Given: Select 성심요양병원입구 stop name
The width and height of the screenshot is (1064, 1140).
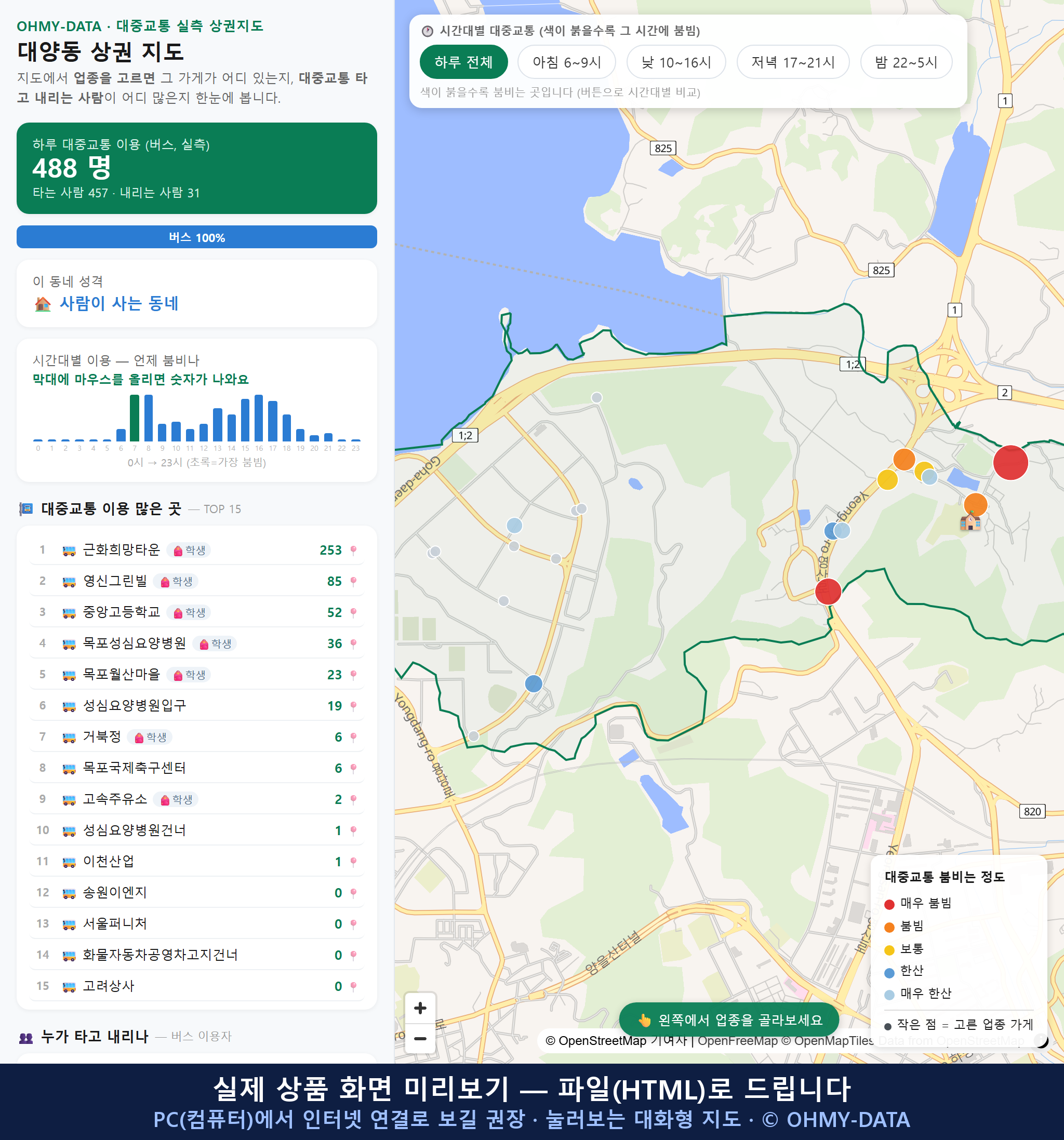Looking at the screenshot, I should pos(134,706).
